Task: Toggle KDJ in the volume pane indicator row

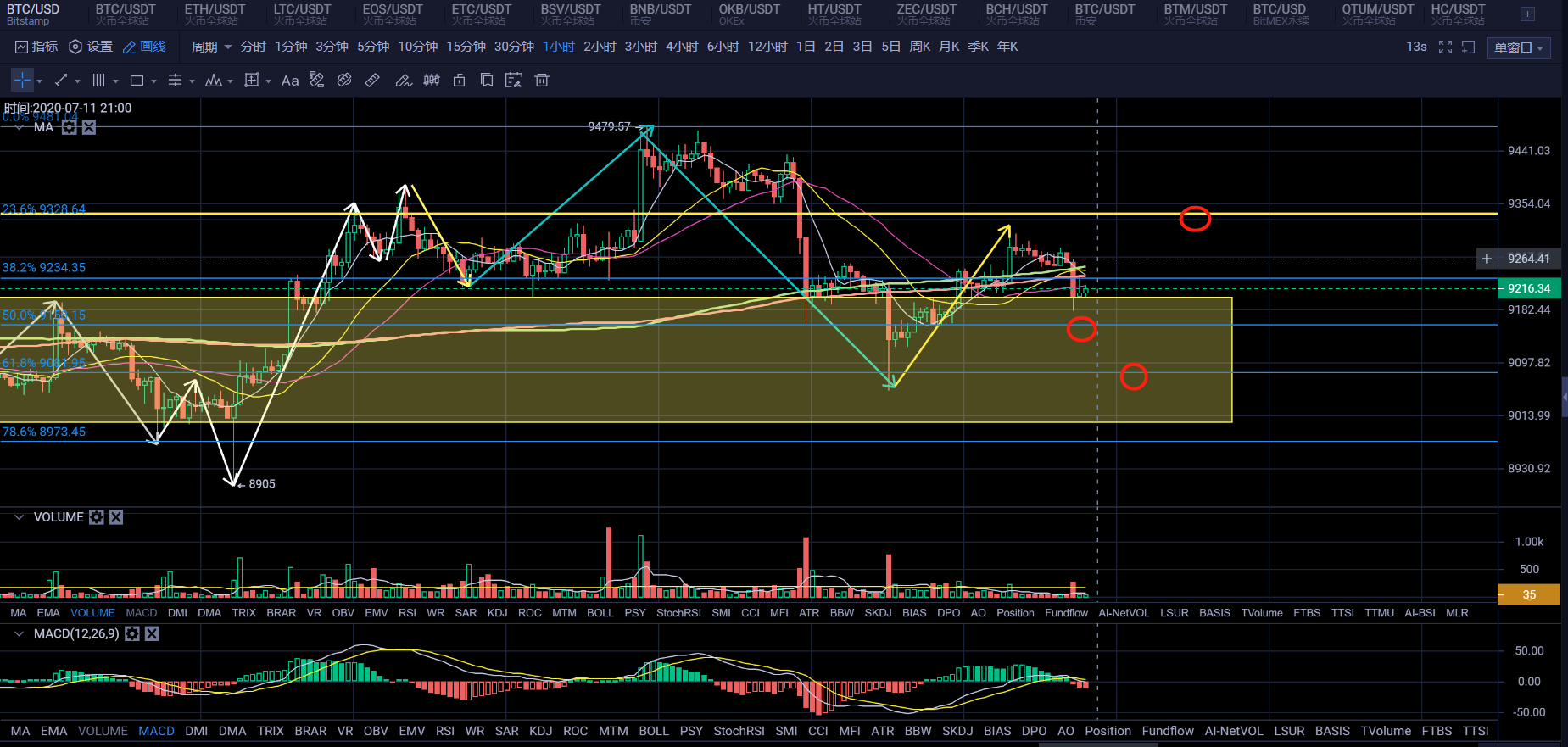Action: 498,613
